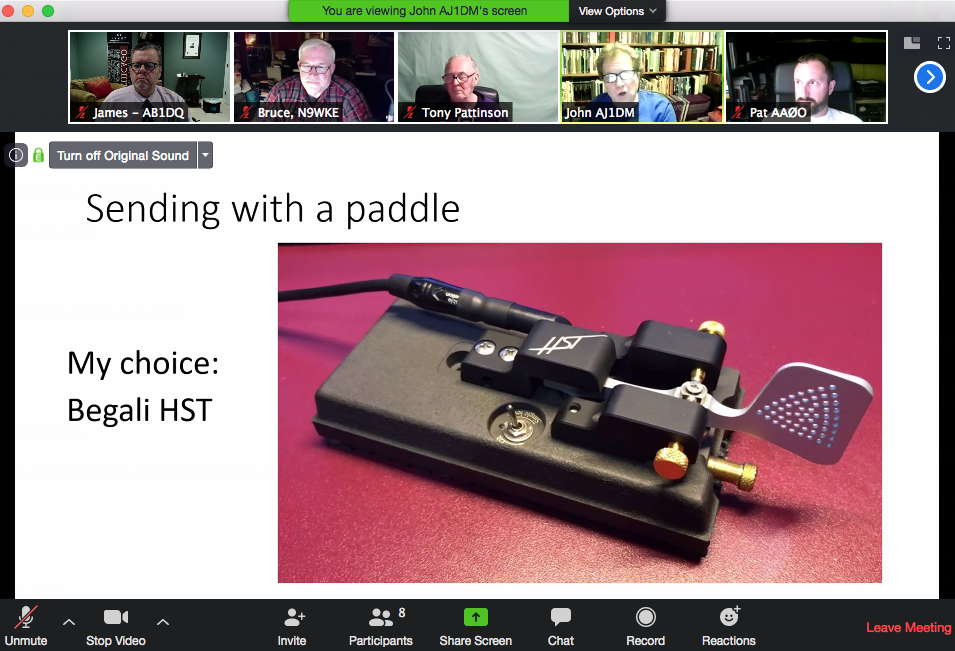Expand audio options arrow beside Unmute

(x=69, y=621)
